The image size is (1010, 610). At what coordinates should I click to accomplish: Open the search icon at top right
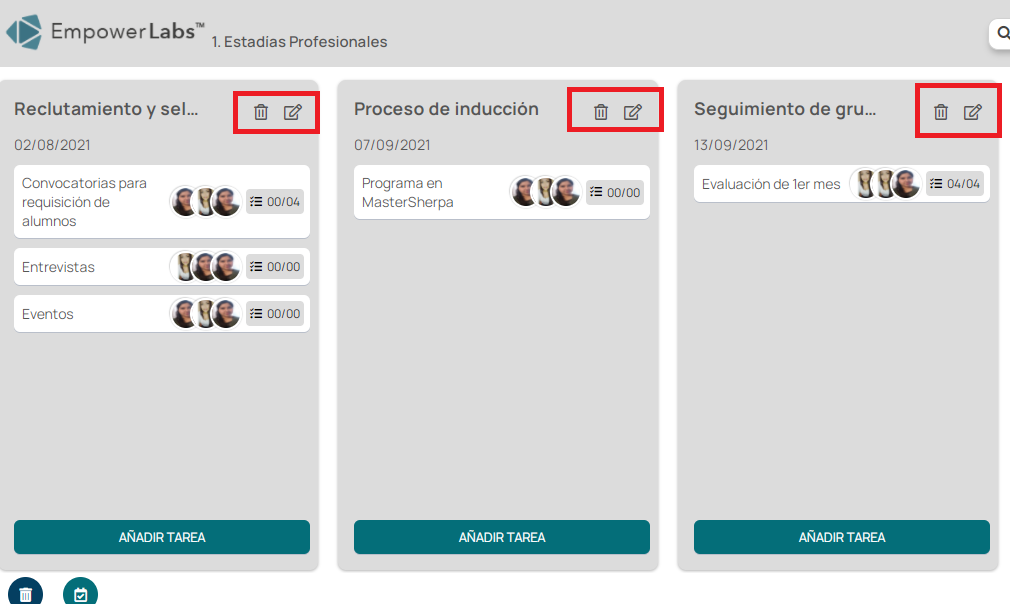pos(1002,33)
